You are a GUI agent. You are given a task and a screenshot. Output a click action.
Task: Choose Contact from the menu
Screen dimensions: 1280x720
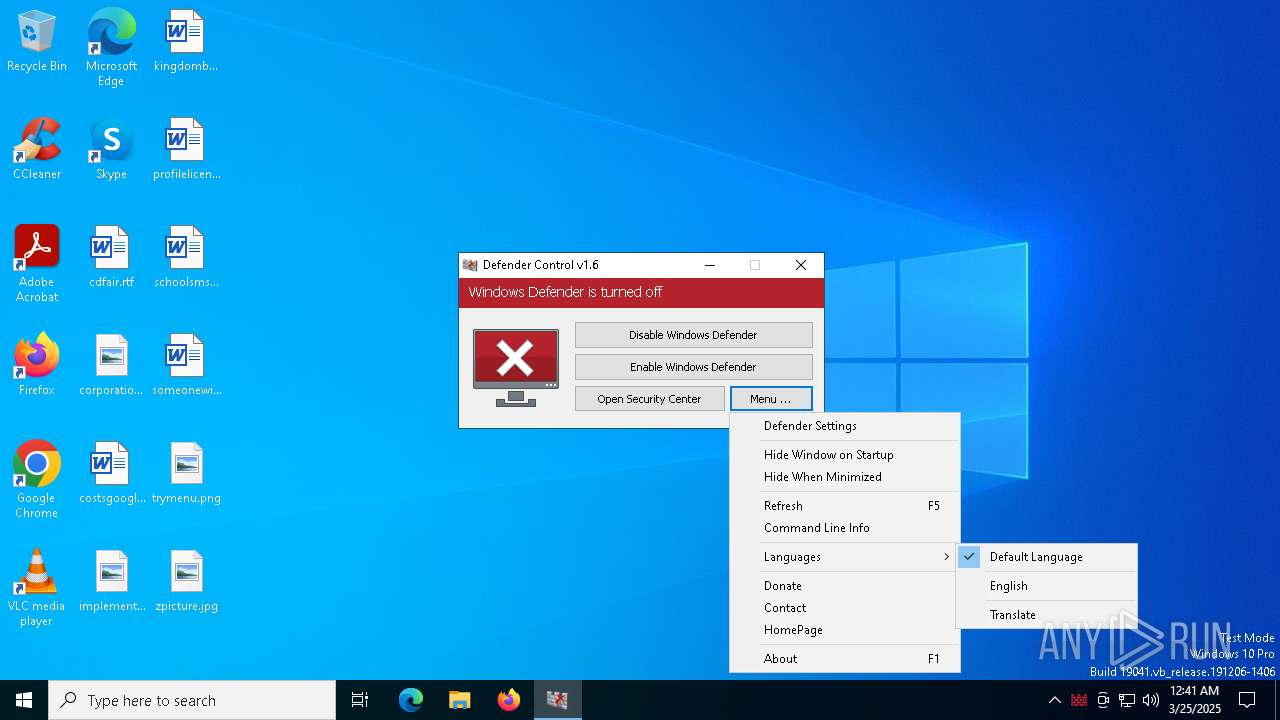845,608
